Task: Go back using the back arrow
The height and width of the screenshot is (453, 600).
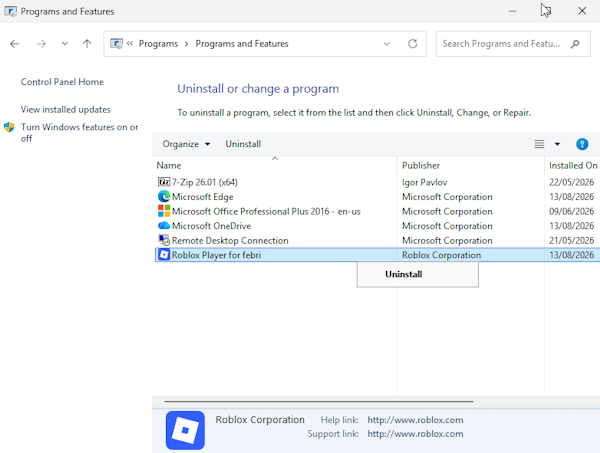Action: (x=15, y=44)
